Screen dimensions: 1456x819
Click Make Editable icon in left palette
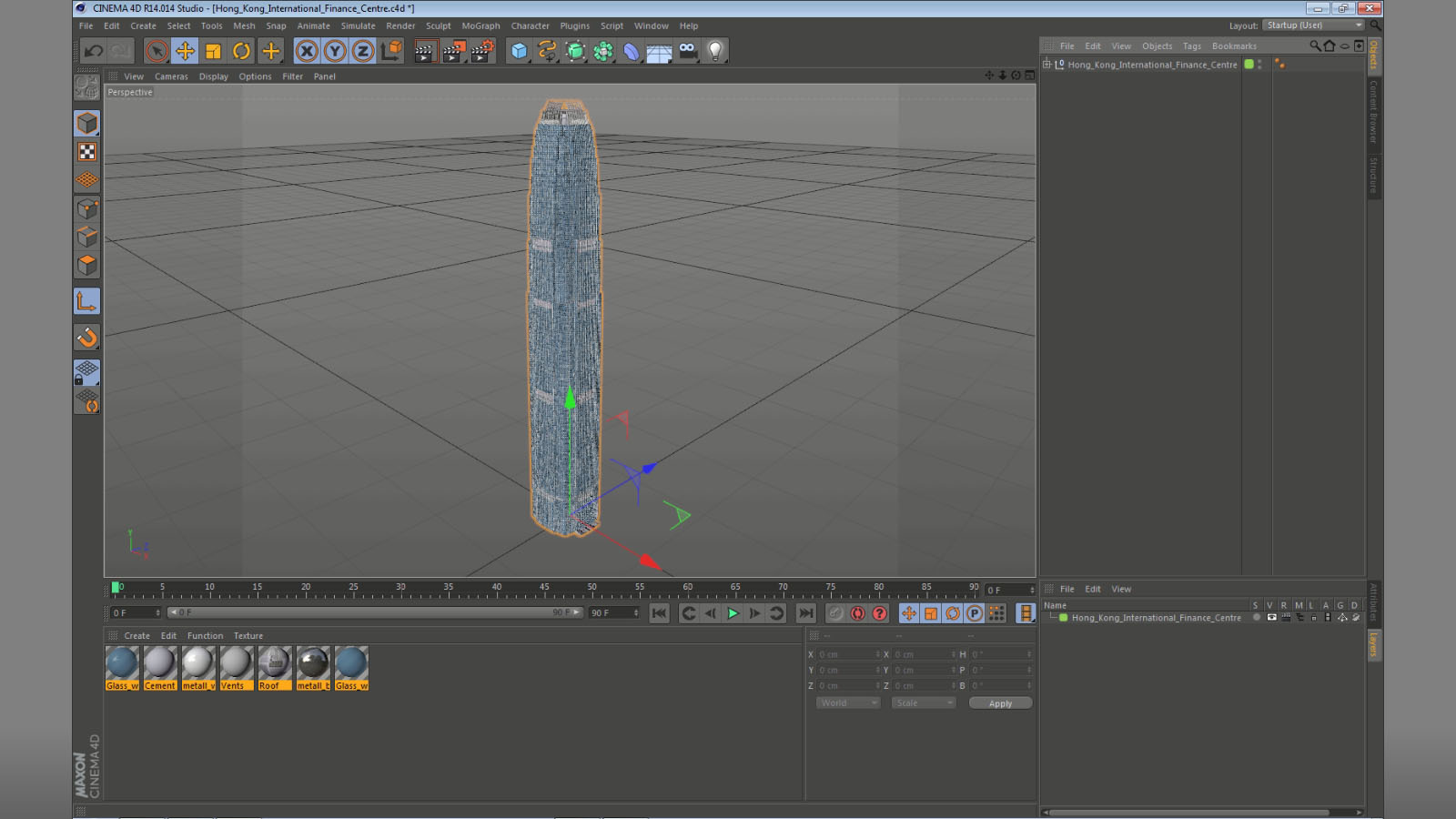coord(87,87)
